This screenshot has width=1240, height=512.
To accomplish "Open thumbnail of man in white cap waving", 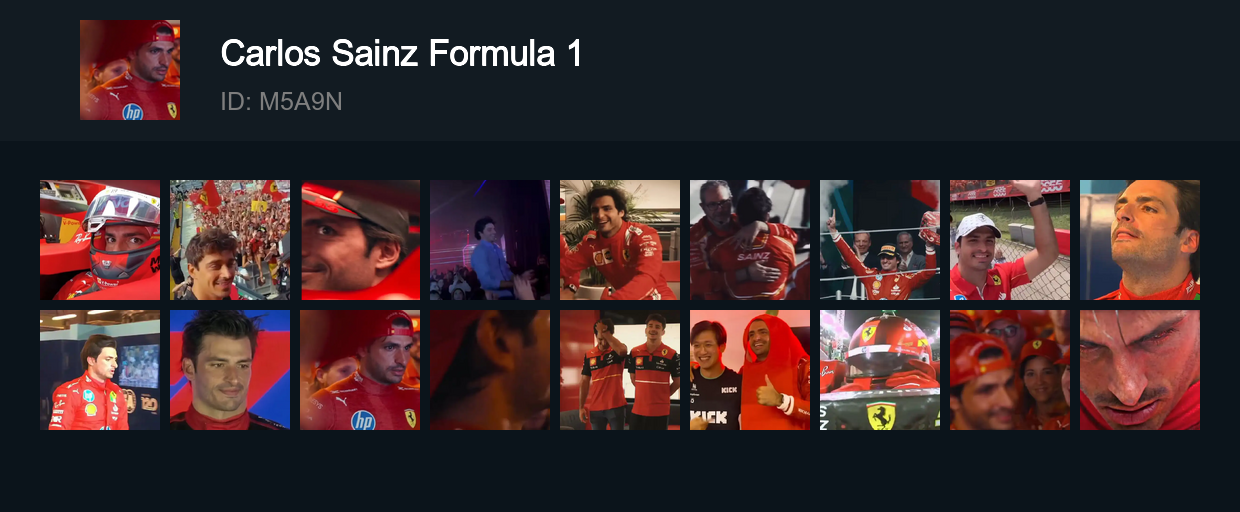I will 1010,240.
